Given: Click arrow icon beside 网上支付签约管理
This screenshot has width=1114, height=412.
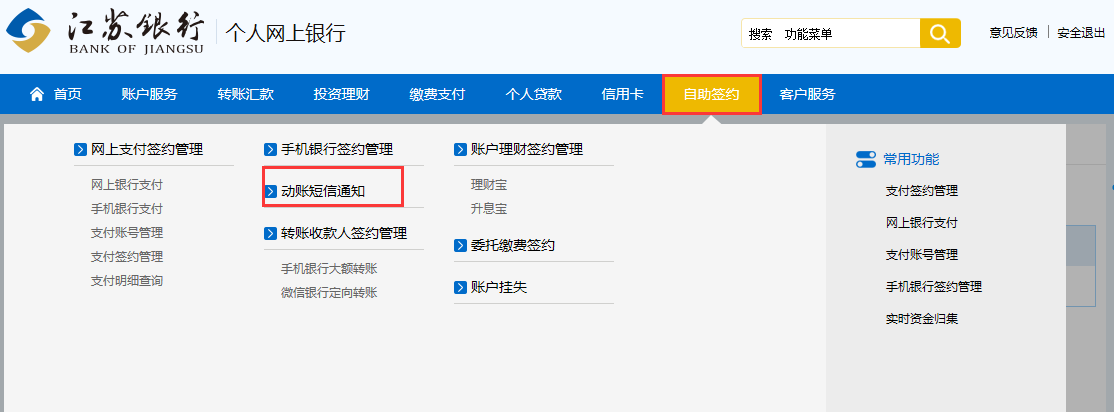Looking at the screenshot, I should [80, 150].
